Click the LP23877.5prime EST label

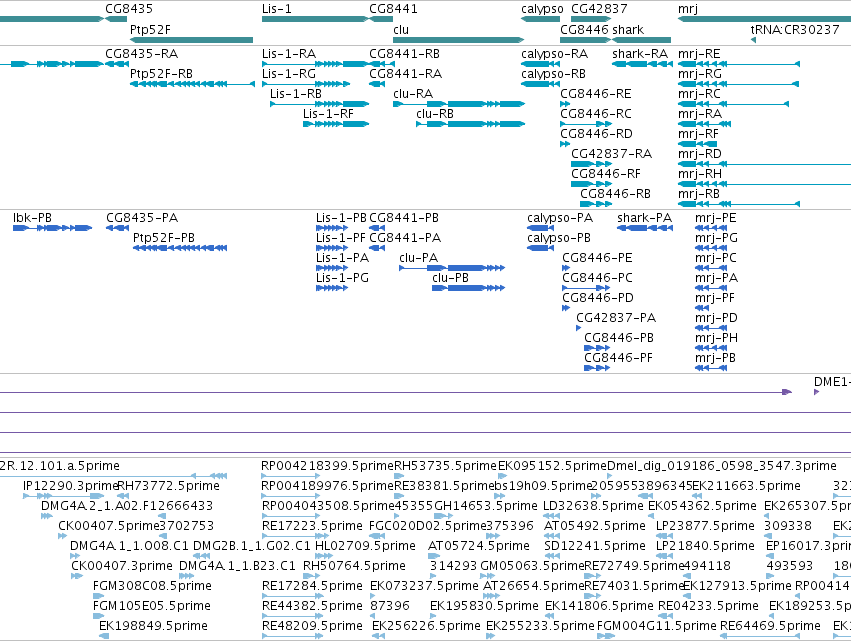click(x=706, y=526)
